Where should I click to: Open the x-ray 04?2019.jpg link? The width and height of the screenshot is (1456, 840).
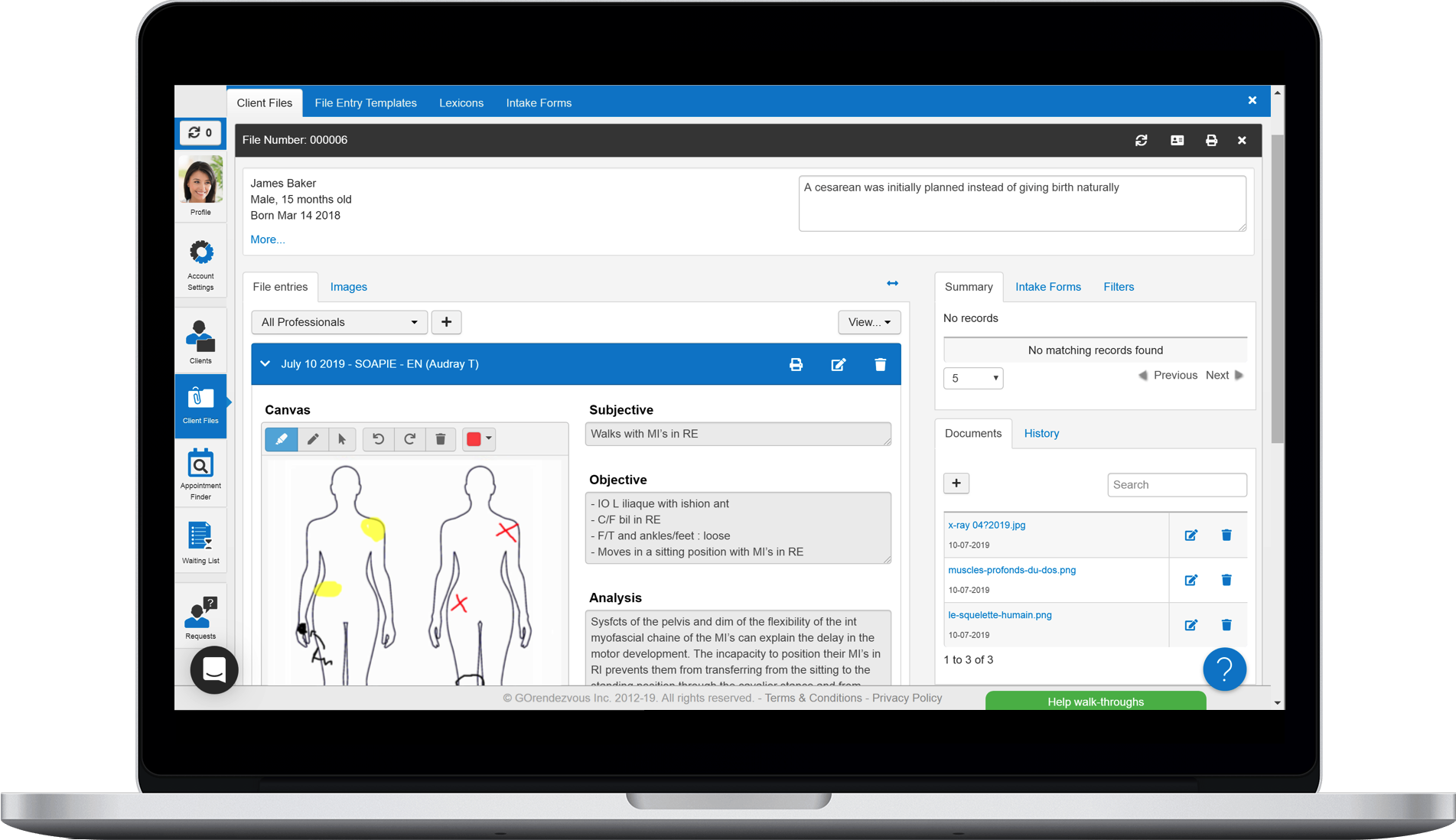987,525
